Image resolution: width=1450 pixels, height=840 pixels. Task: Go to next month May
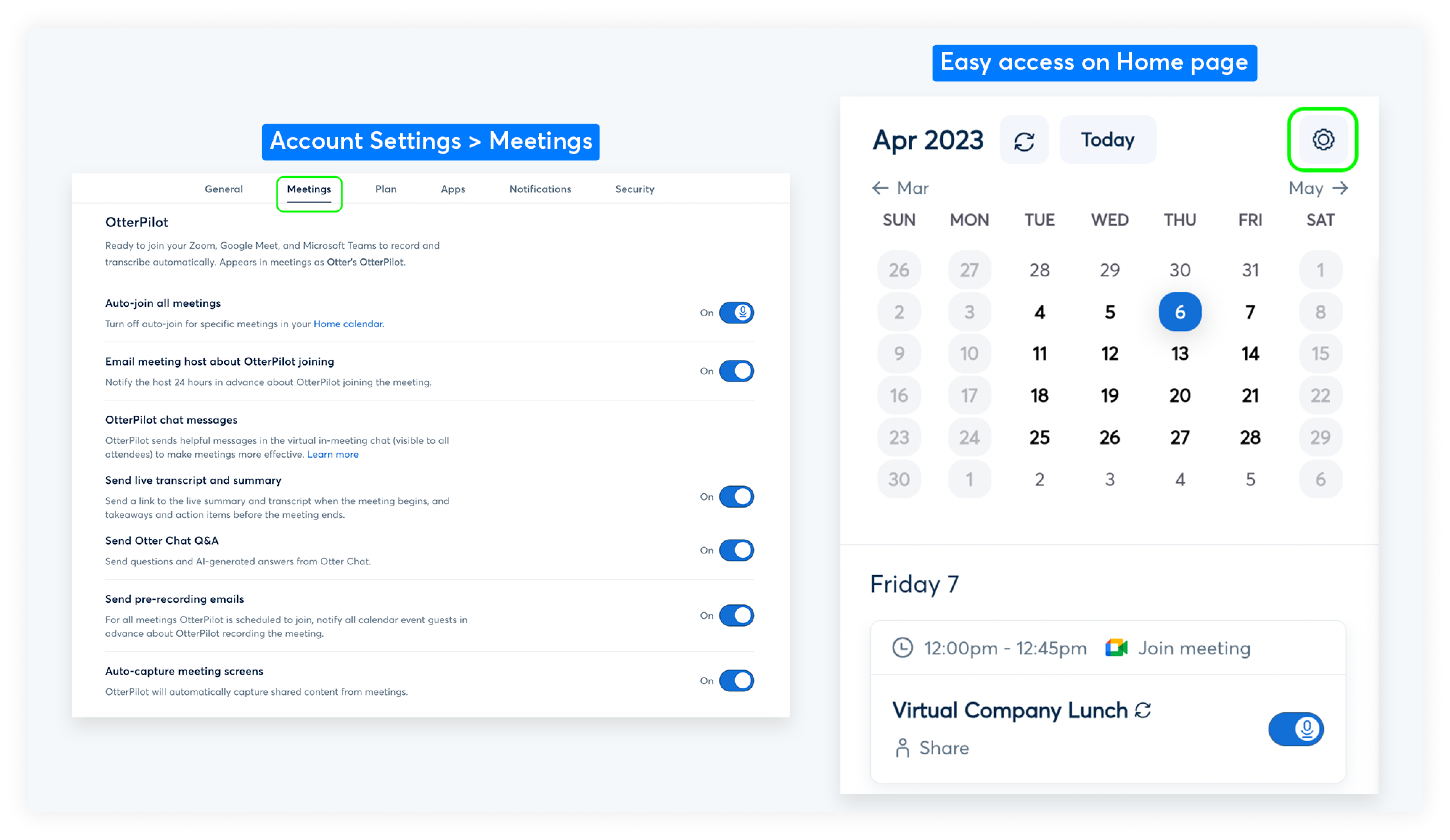click(x=1318, y=188)
